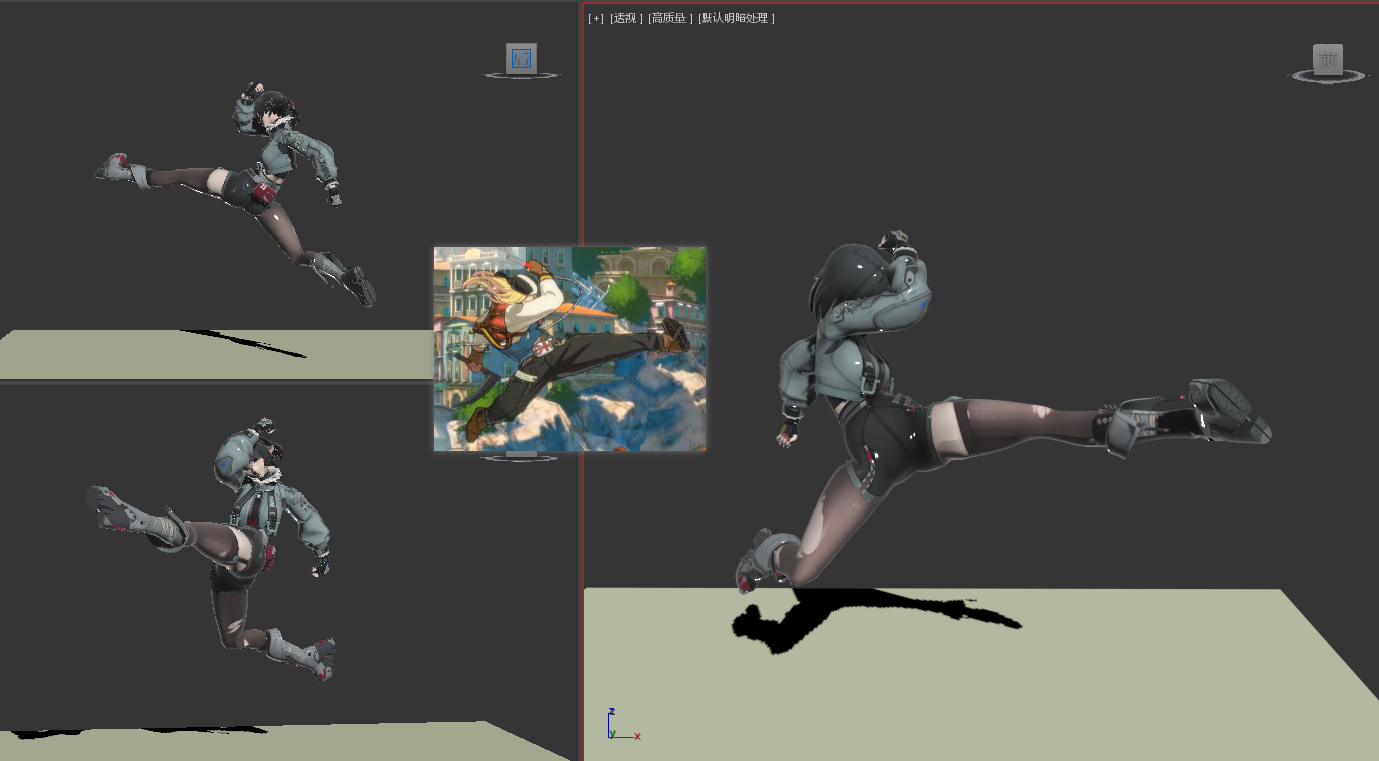
Task: Open the 高质量 quality settings menu
Action: pos(670,18)
